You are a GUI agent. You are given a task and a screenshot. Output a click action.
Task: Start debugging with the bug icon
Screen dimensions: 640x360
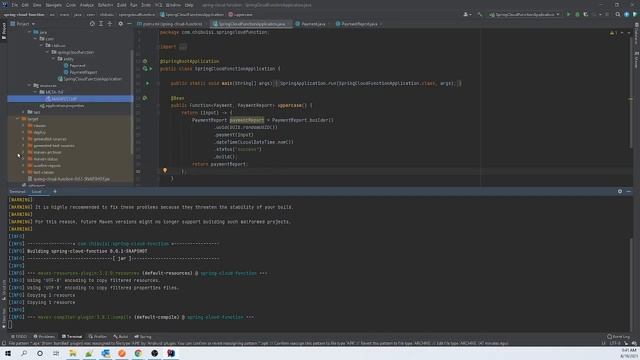point(577,14)
